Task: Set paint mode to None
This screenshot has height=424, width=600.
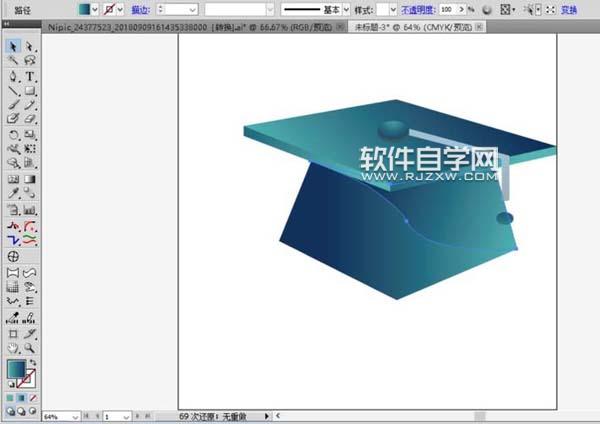Action: tap(33, 398)
